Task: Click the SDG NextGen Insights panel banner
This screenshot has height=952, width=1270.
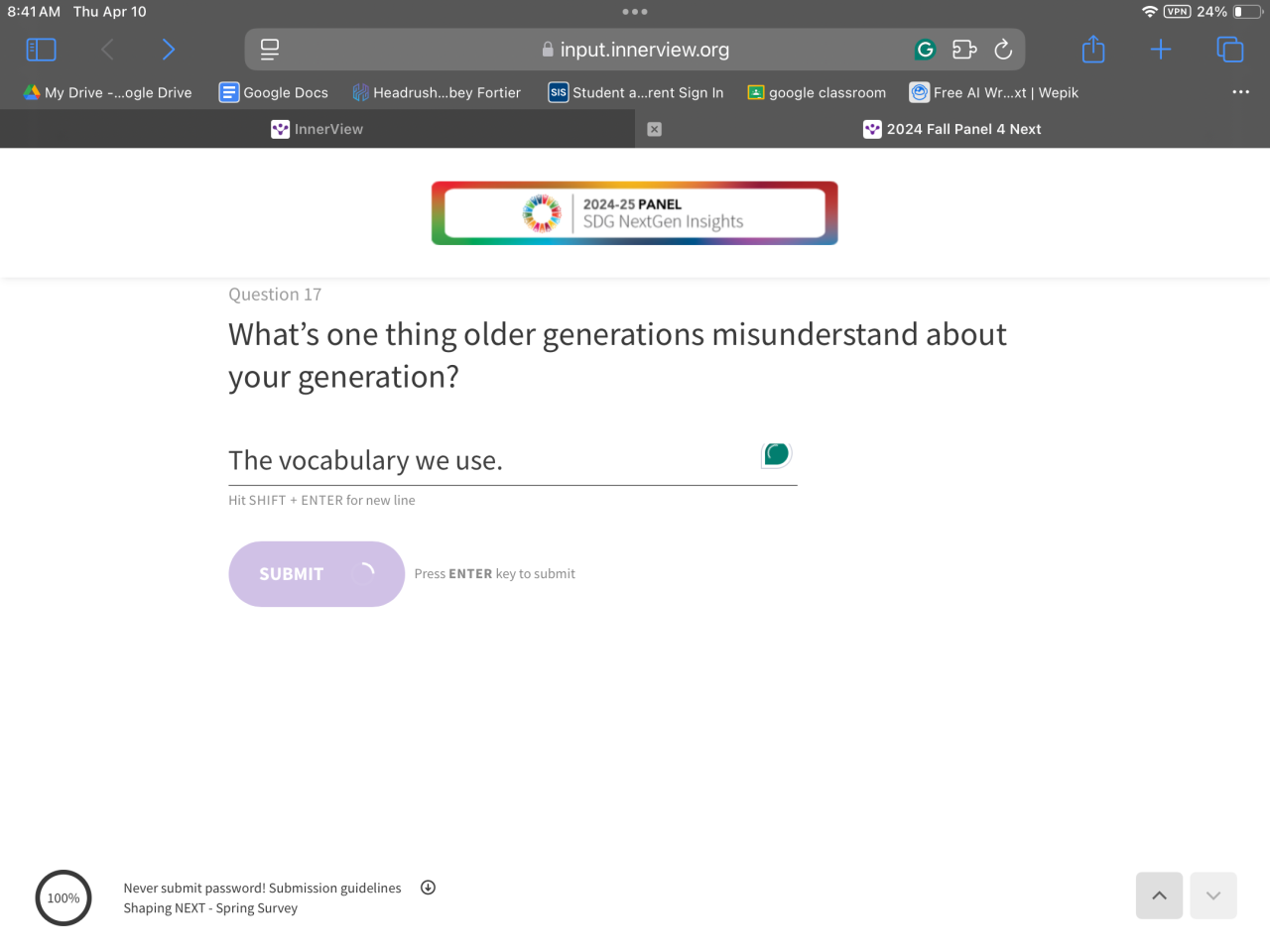Action: pyautogui.click(x=635, y=213)
